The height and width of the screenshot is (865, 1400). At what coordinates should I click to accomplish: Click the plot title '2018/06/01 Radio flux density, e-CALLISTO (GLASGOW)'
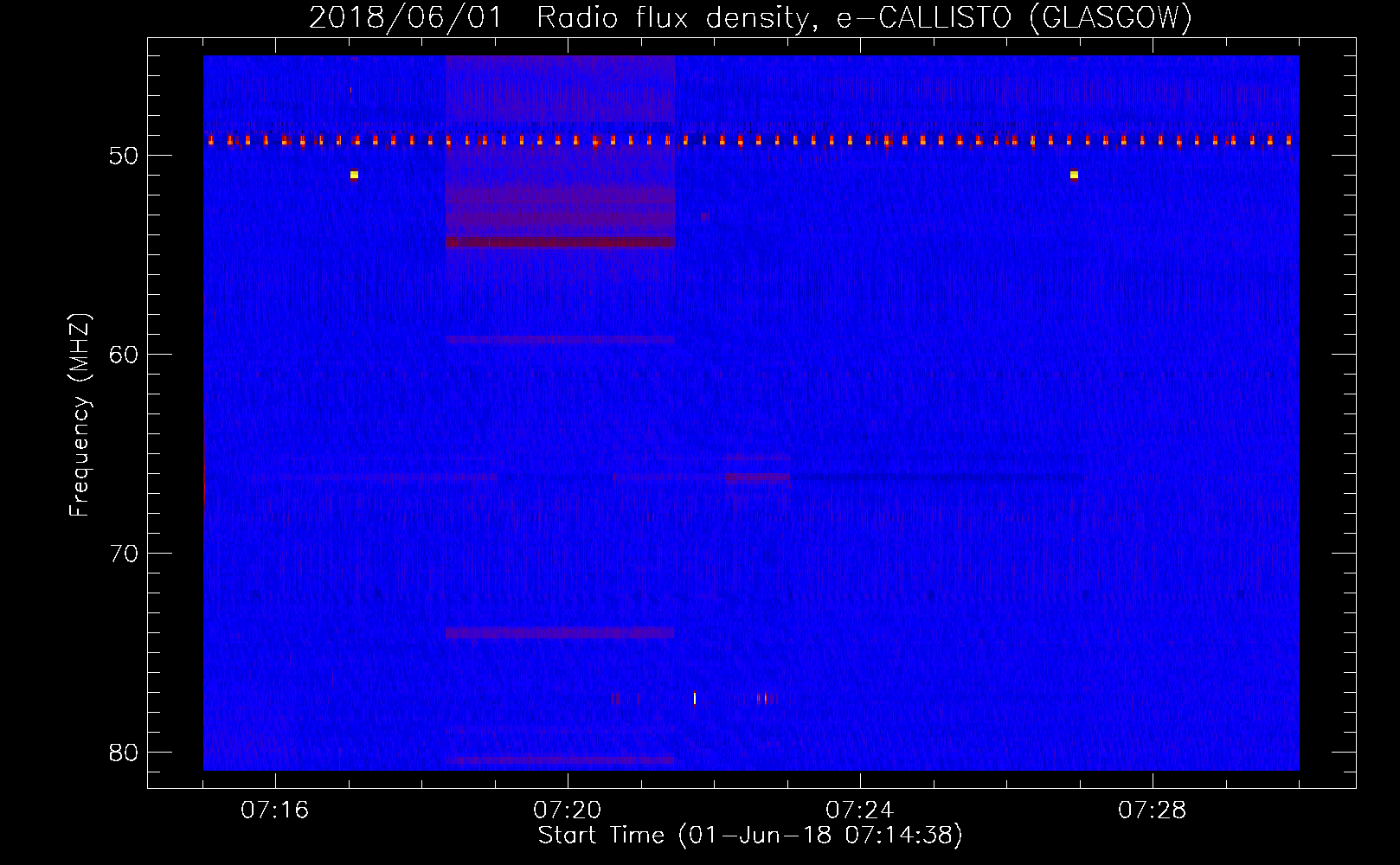click(750, 17)
